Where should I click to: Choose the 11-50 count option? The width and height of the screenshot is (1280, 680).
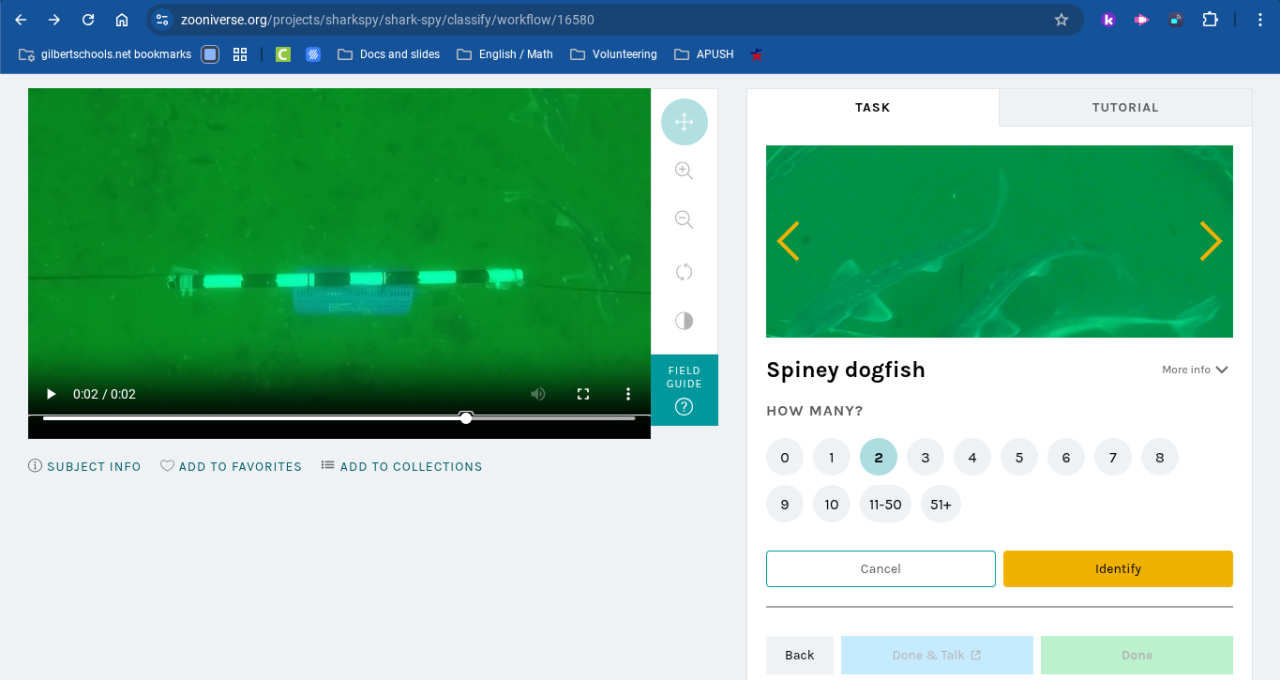click(x=886, y=504)
